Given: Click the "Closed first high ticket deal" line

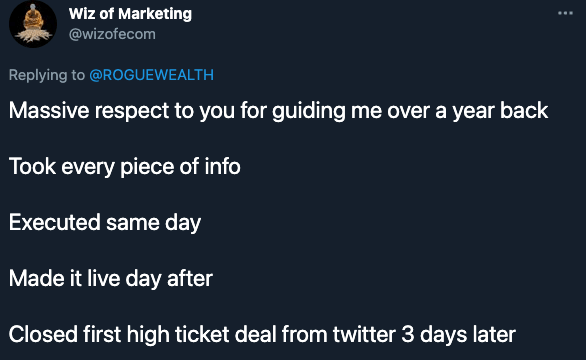Looking at the screenshot, I should pos(262,334).
